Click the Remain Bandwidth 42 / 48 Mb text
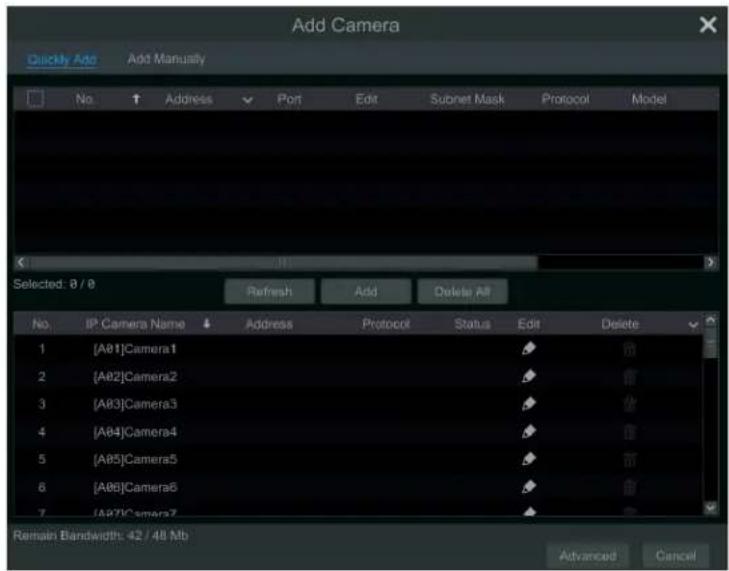 (x=100, y=536)
